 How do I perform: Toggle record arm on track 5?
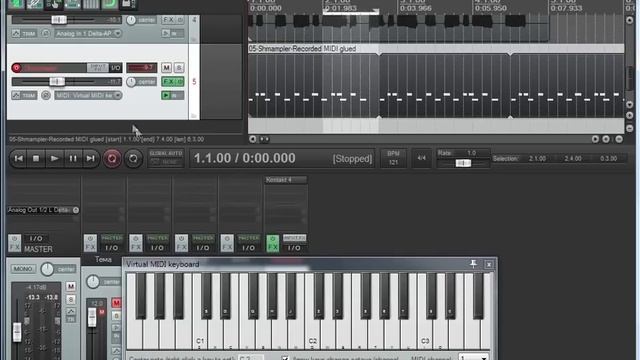point(16,68)
